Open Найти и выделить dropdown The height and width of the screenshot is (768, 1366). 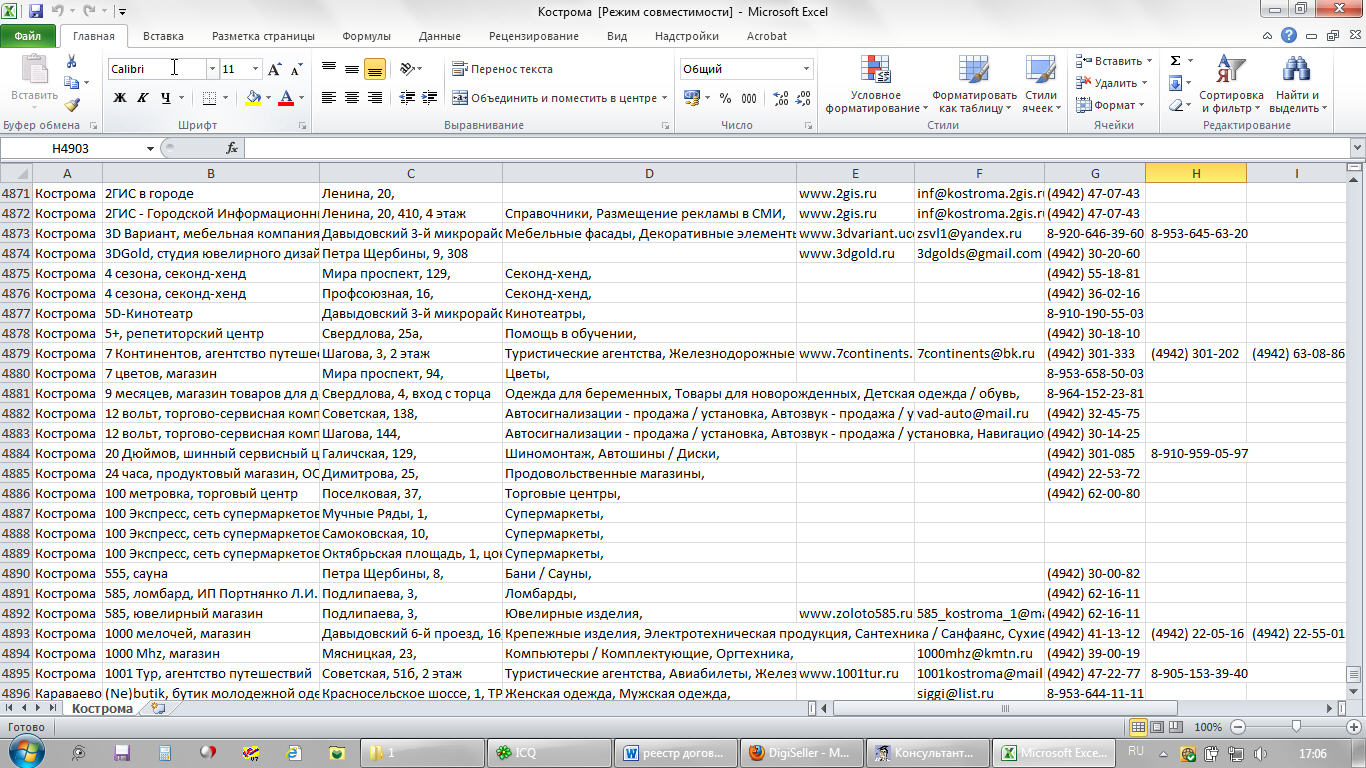[x=1297, y=84]
